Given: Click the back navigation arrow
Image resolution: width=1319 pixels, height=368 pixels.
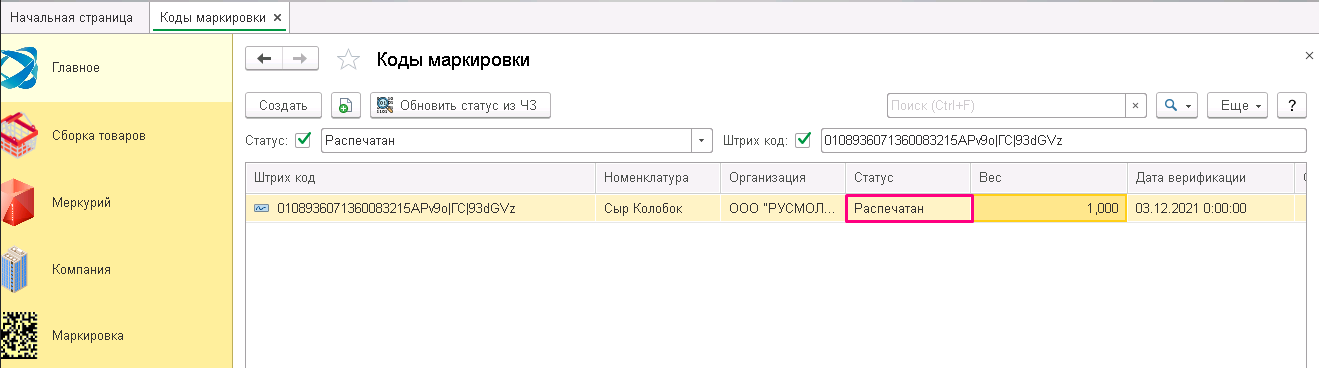Looking at the screenshot, I should (264, 59).
